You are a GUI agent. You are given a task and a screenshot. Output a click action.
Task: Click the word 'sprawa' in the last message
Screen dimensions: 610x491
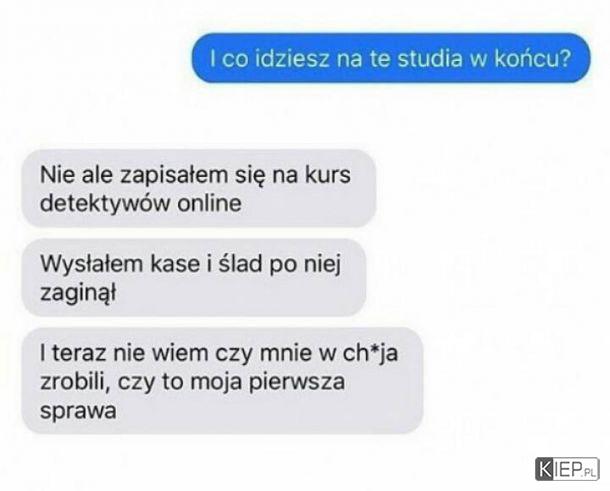[78, 411]
